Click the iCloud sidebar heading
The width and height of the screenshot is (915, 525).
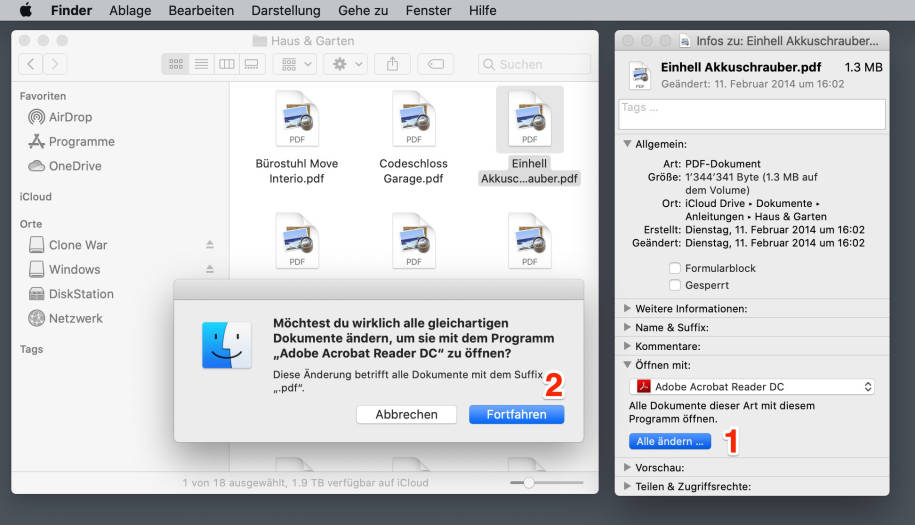coord(36,197)
